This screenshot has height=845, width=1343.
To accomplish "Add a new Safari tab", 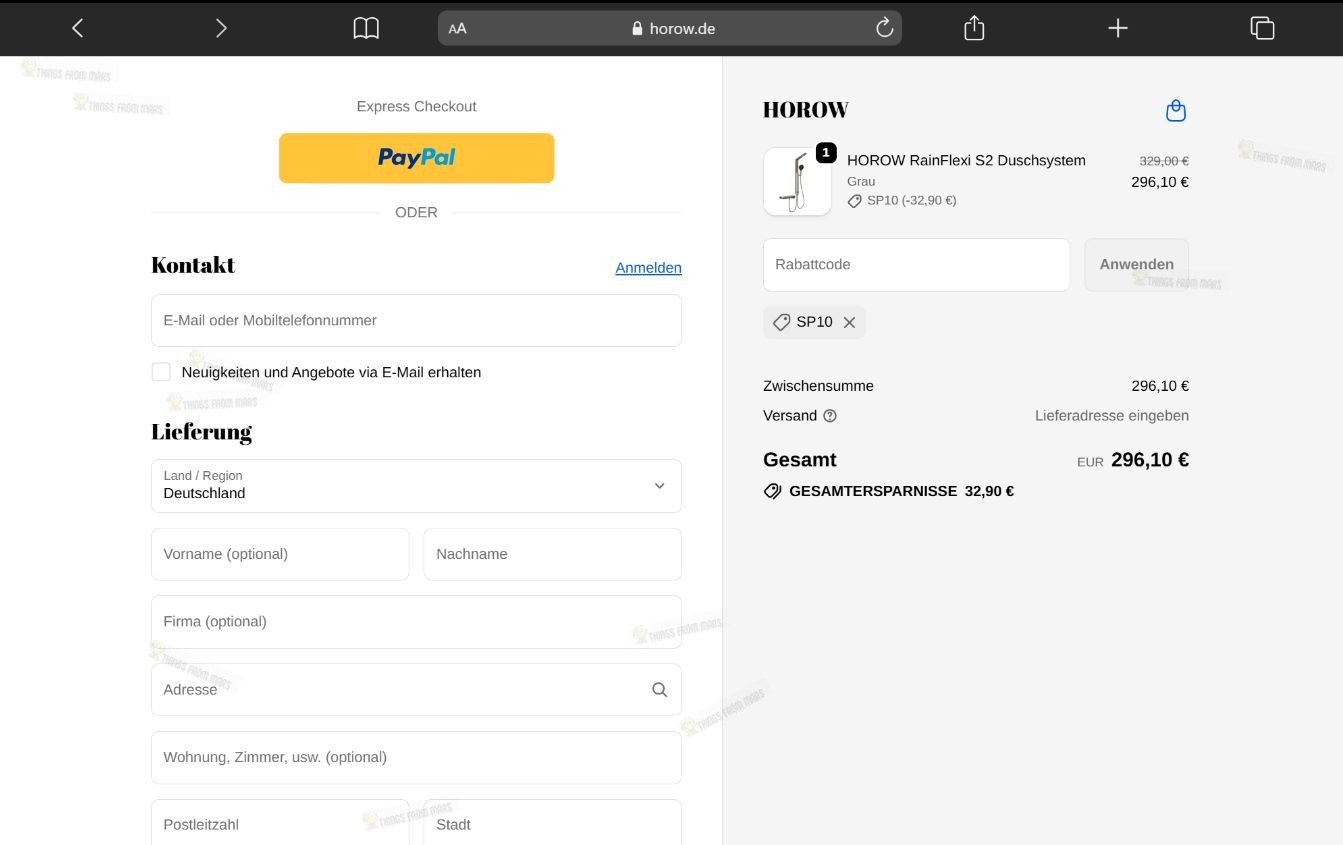I will (1118, 28).
